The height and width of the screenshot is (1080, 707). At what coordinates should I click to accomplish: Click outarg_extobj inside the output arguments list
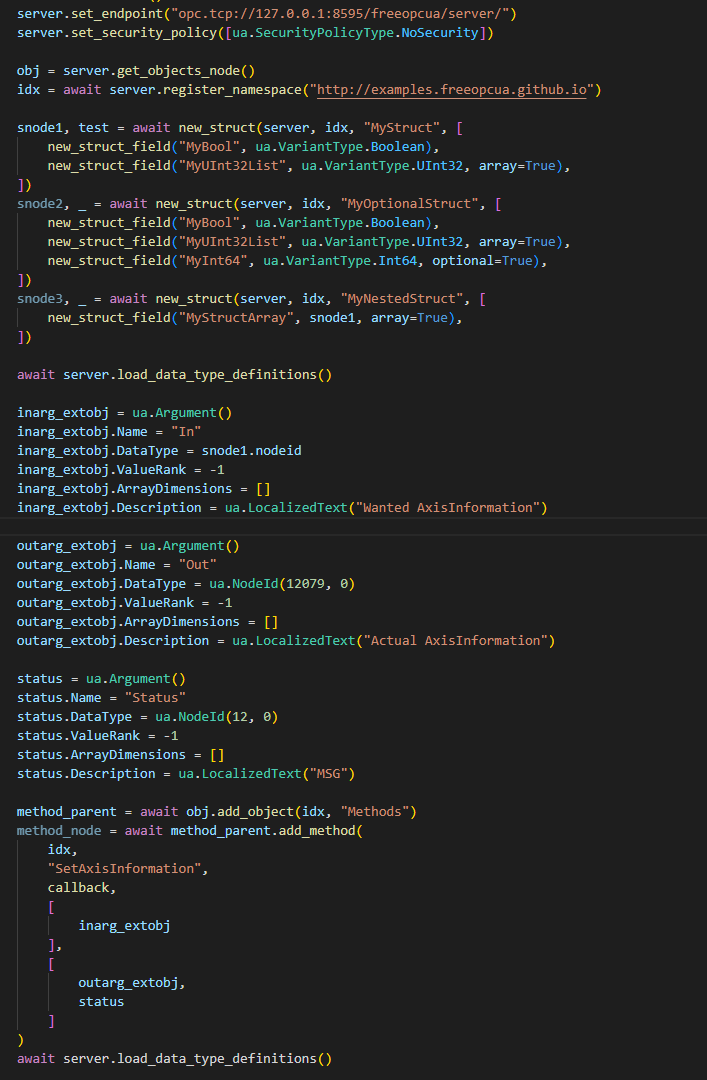coord(128,982)
